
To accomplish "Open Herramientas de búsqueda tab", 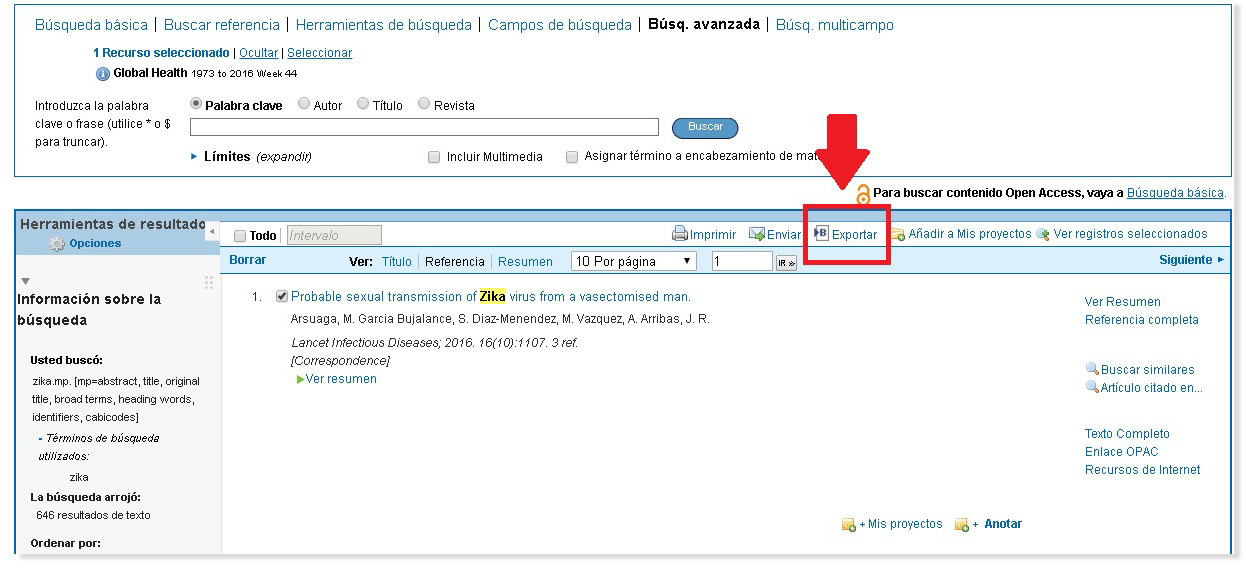I will pyautogui.click(x=384, y=25).
